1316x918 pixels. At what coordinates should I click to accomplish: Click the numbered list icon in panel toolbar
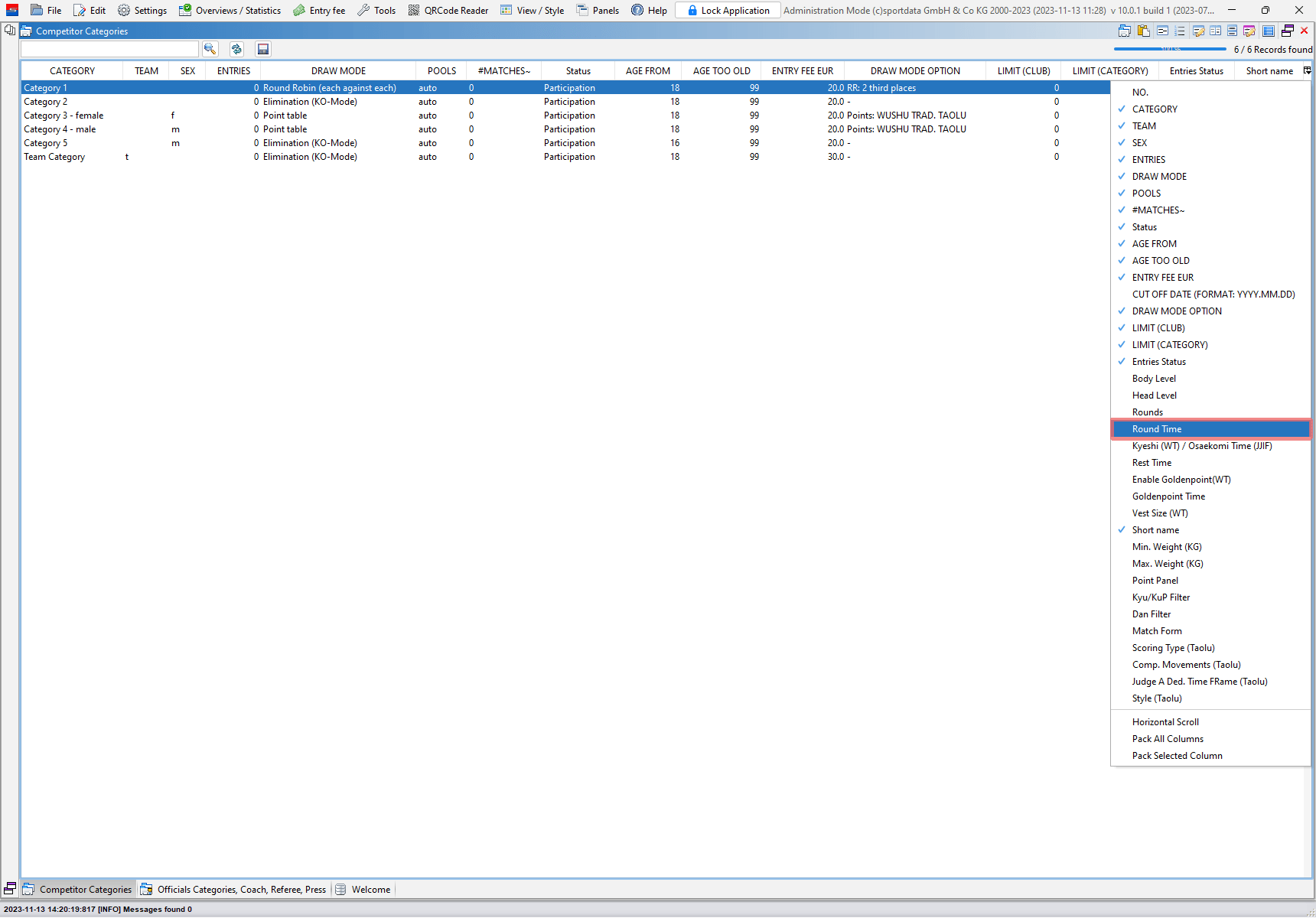1180,31
